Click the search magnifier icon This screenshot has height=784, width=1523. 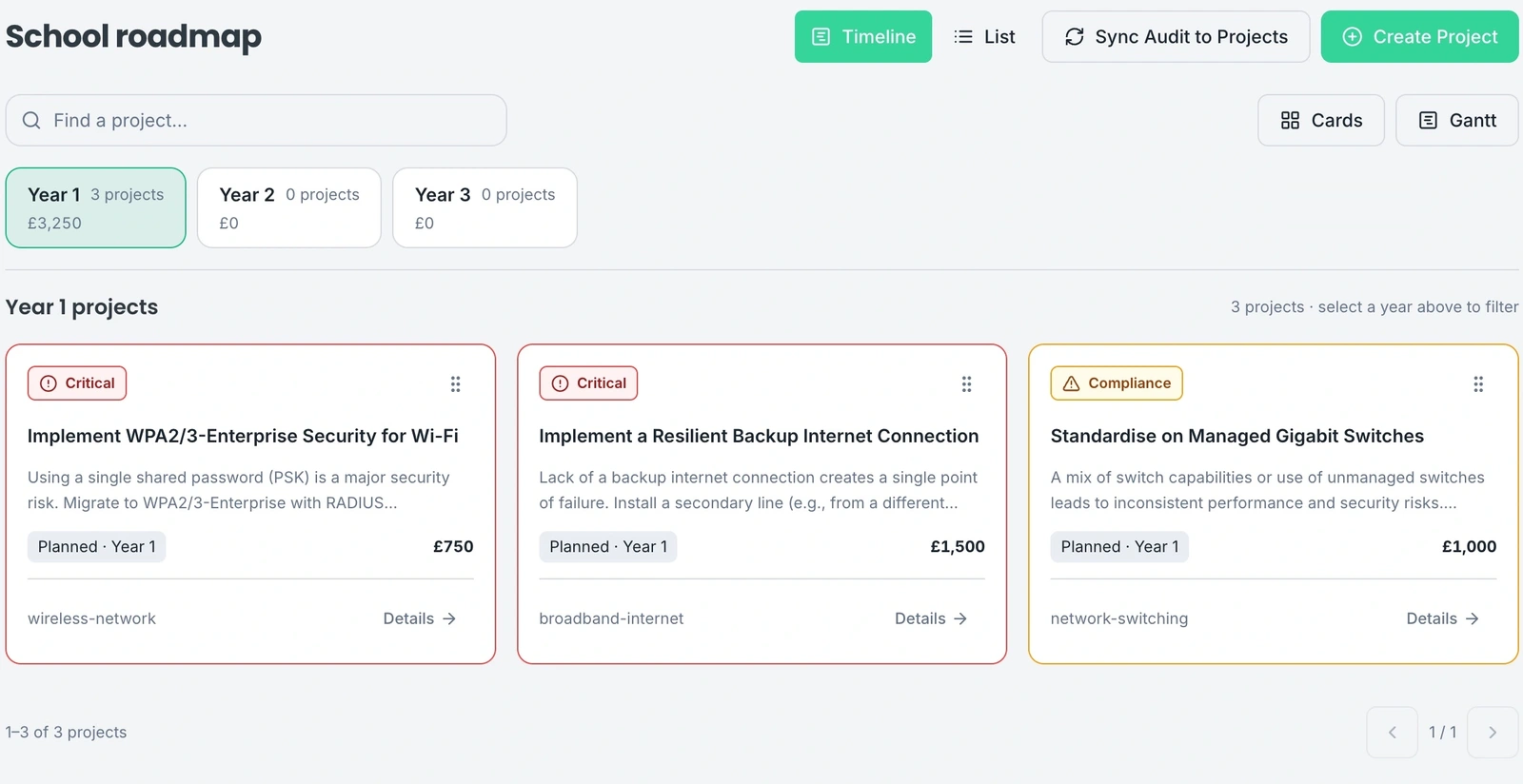pyautogui.click(x=31, y=121)
